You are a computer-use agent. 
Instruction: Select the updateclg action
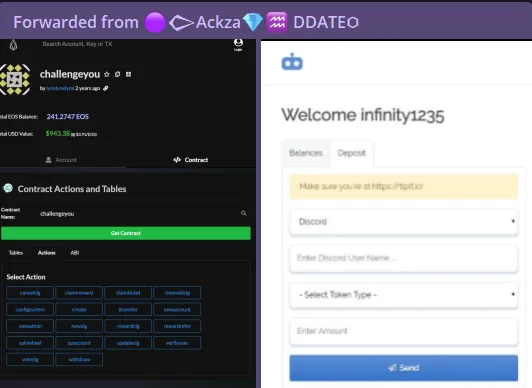coord(128,343)
